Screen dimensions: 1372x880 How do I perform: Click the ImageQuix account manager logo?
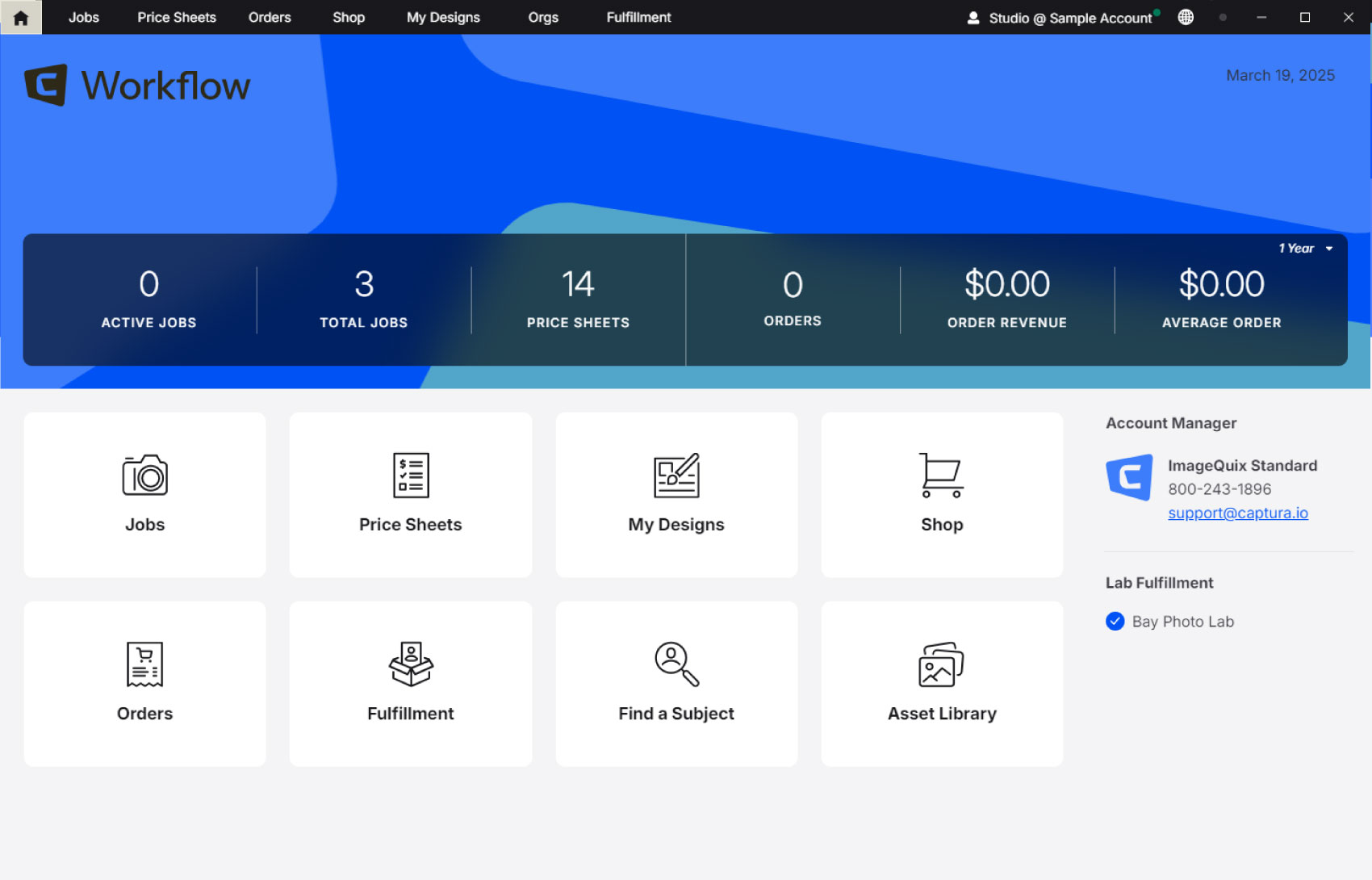point(1129,477)
